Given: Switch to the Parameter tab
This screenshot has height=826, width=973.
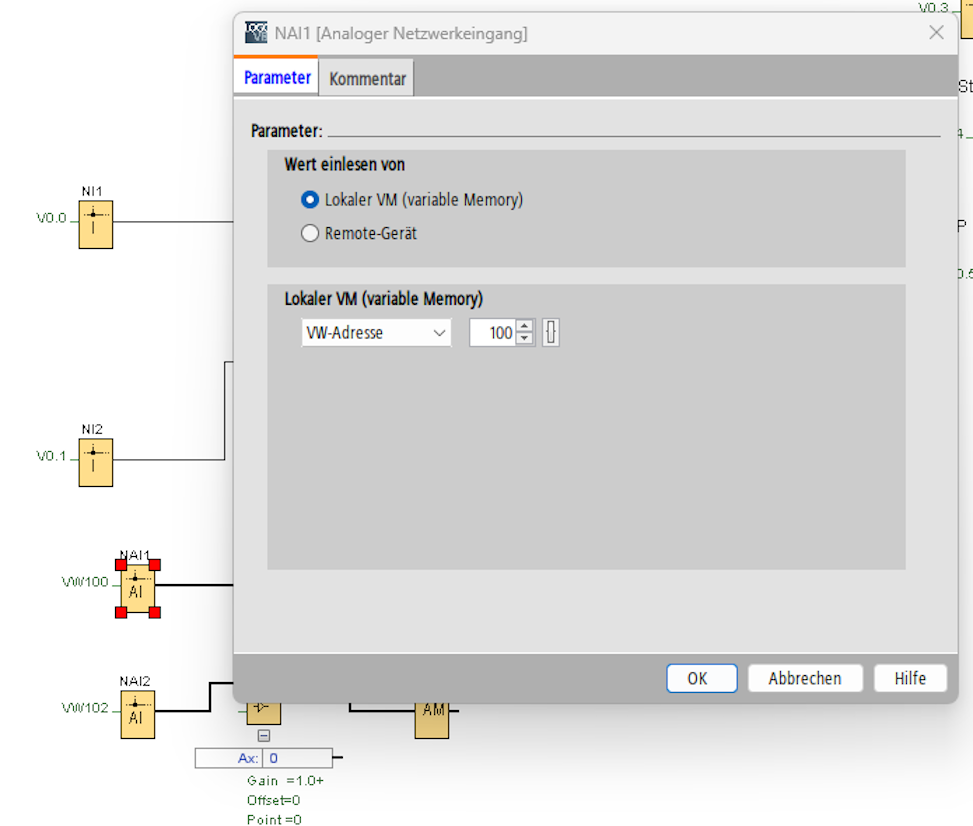Looking at the screenshot, I should [x=277, y=78].
